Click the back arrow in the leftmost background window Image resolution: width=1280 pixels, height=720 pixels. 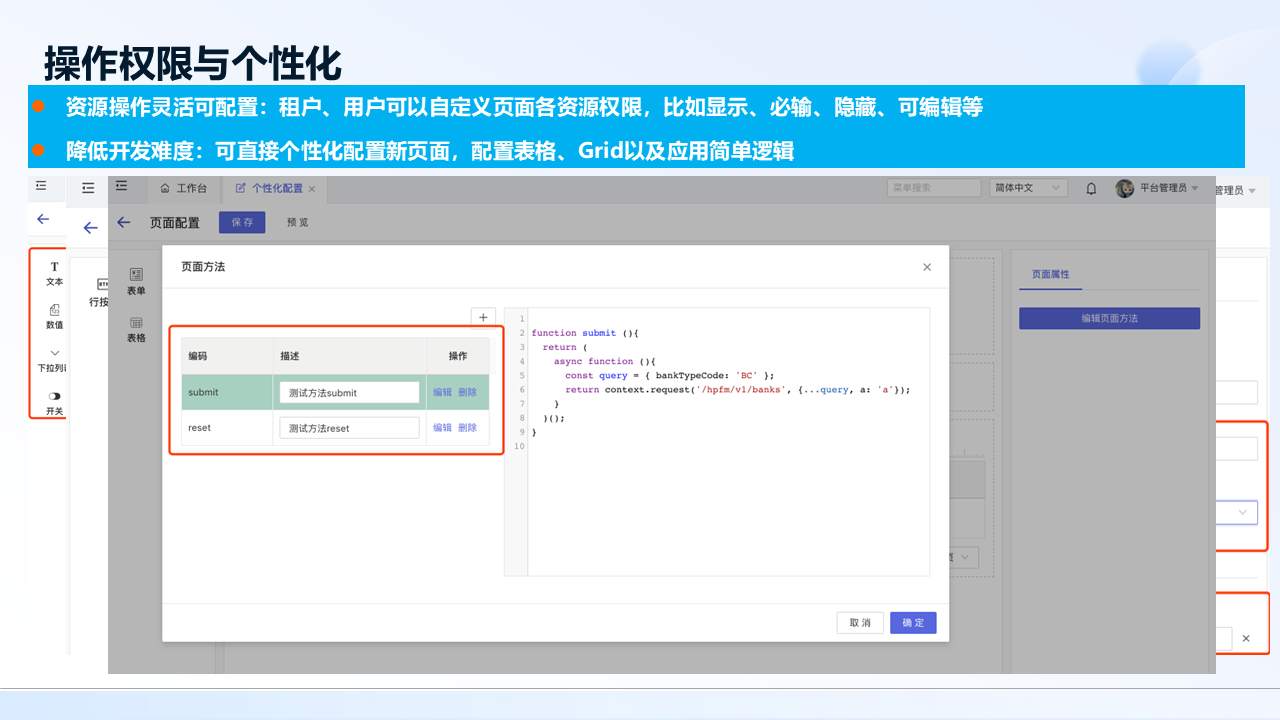42,219
